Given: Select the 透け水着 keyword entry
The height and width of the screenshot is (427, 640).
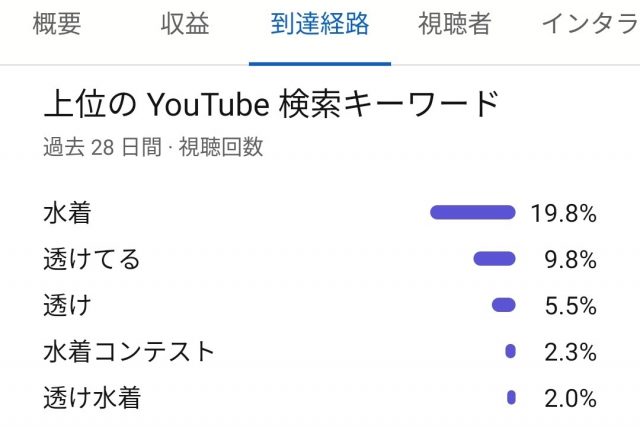Looking at the screenshot, I should pos(92,398).
